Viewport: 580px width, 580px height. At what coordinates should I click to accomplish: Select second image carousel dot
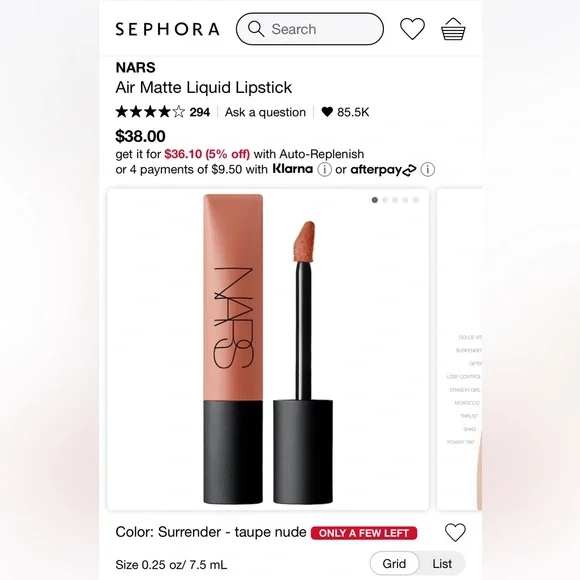pos(385,200)
